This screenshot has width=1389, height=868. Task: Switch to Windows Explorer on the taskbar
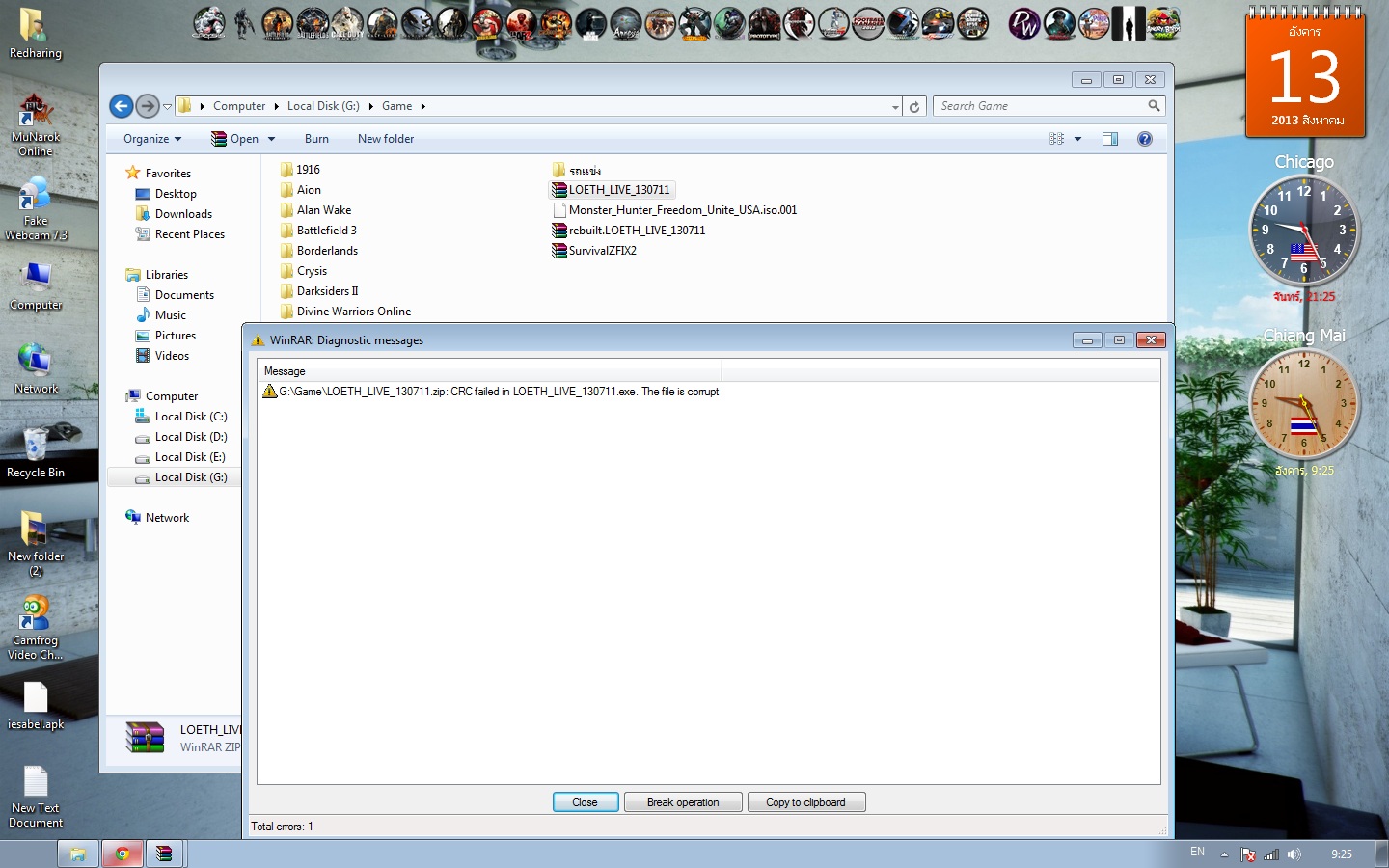point(78,854)
